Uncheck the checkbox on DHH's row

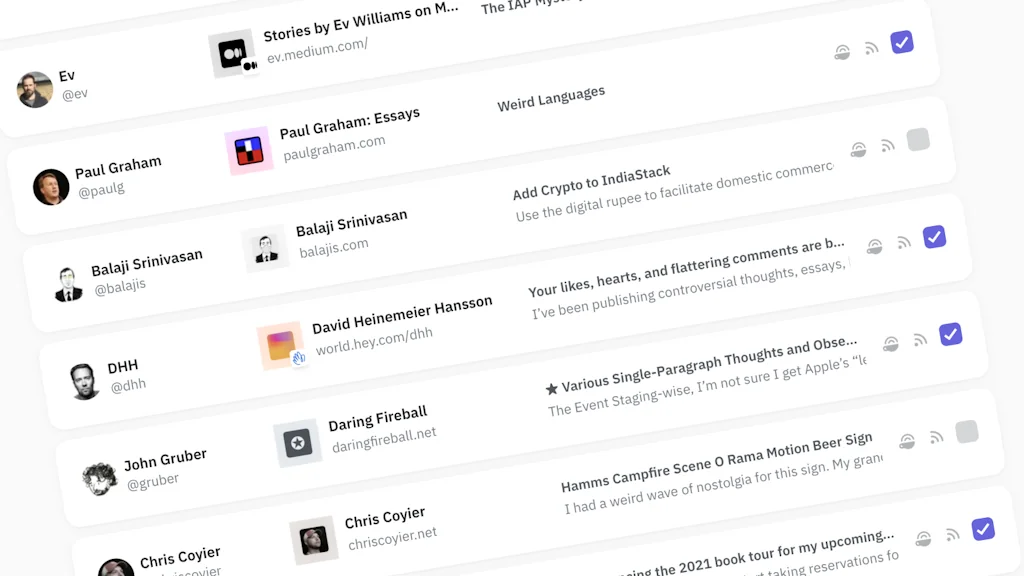tap(951, 334)
